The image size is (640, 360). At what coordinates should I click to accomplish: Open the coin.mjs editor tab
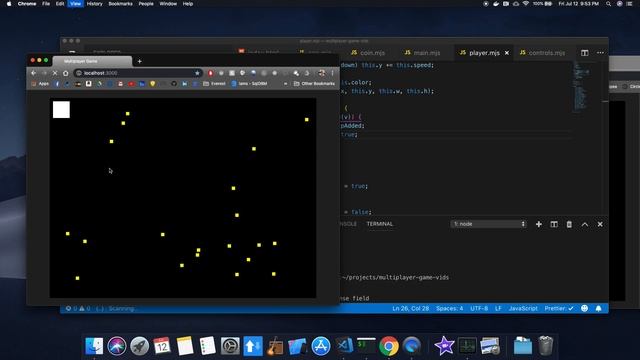pyautogui.click(x=368, y=53)
